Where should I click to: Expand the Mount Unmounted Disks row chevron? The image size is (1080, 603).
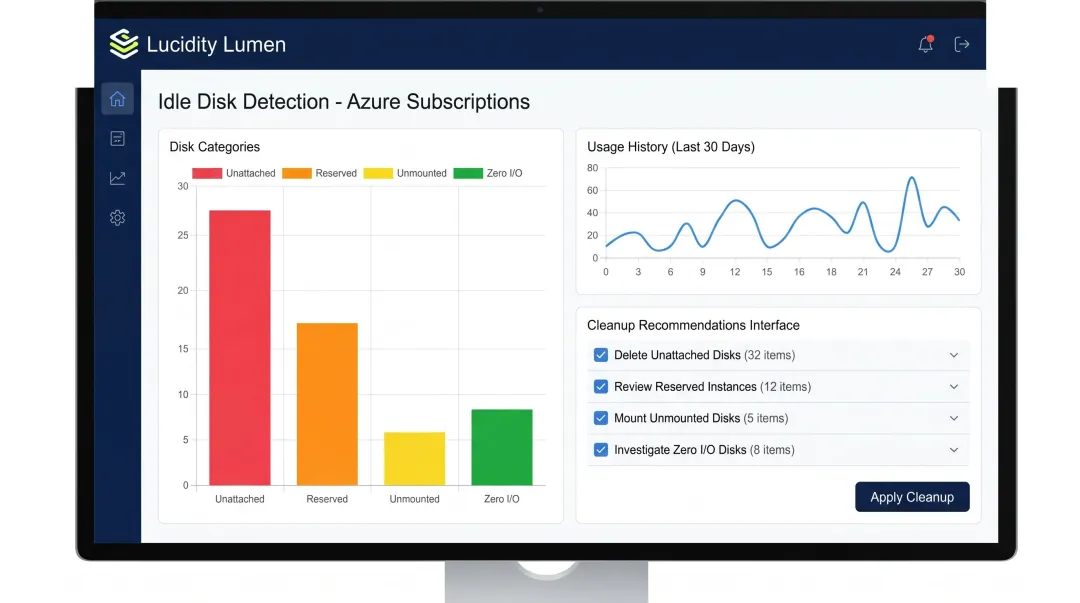(954, 418)
